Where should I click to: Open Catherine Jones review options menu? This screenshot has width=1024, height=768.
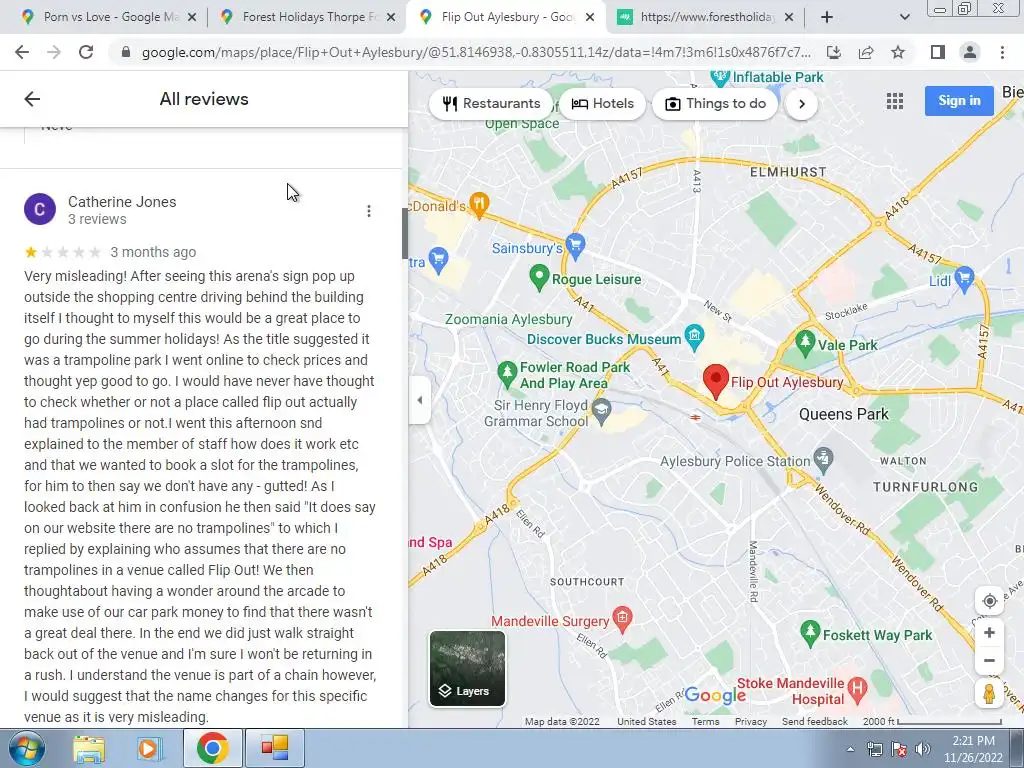(x=369, y=211)
